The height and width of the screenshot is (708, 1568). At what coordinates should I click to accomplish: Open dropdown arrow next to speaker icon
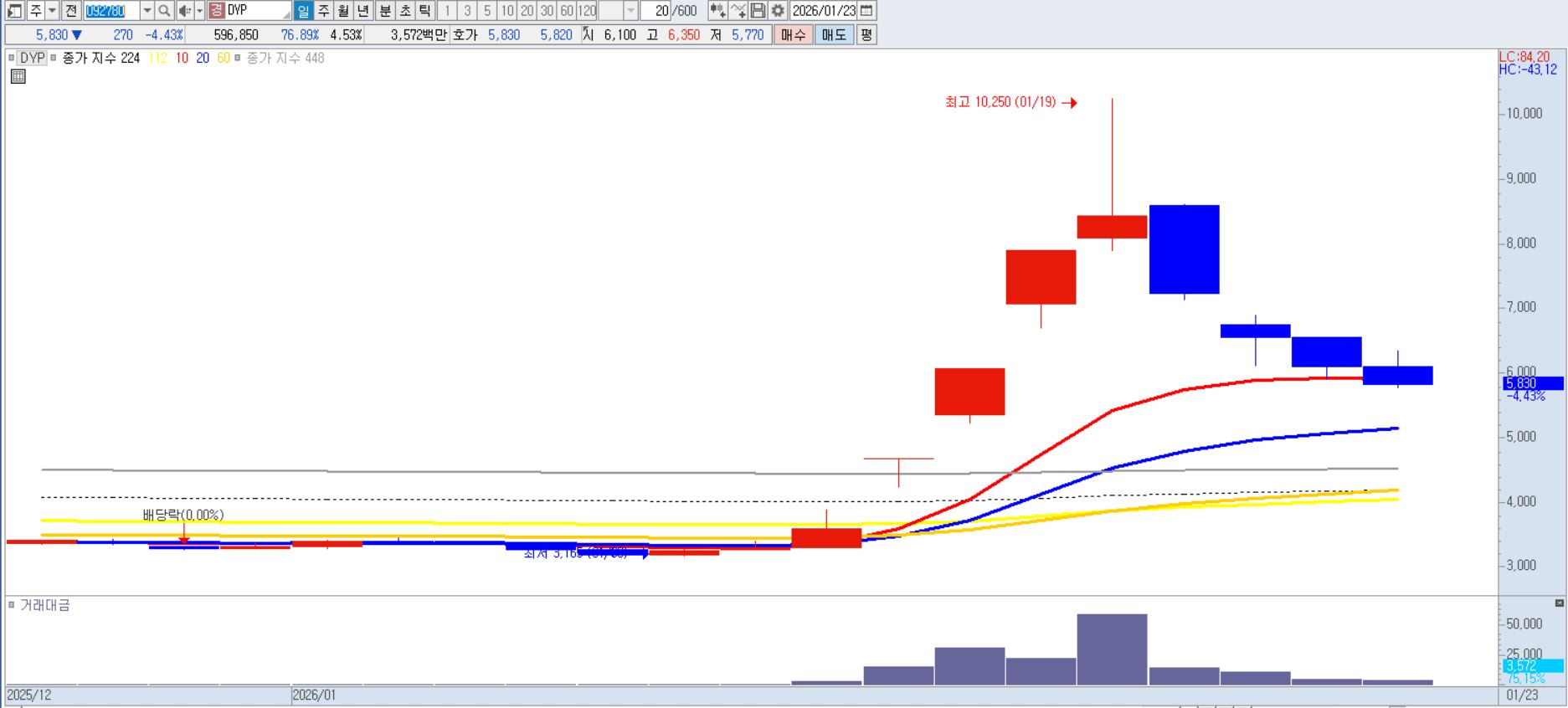click(x=199, y=11)
